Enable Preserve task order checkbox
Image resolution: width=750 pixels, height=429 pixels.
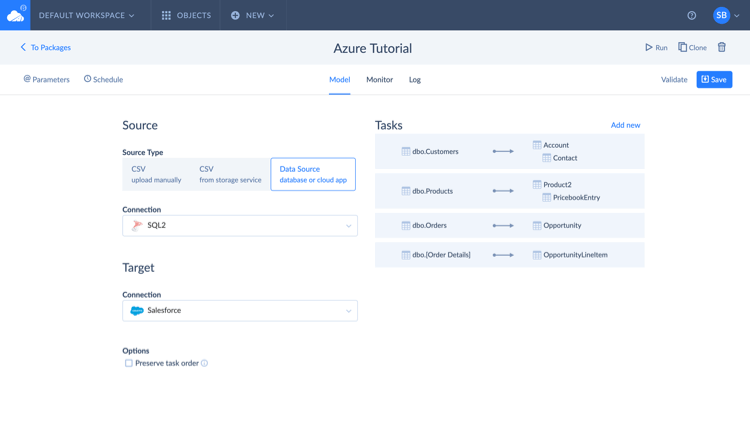pyautogui.click(x=129, y=363)
